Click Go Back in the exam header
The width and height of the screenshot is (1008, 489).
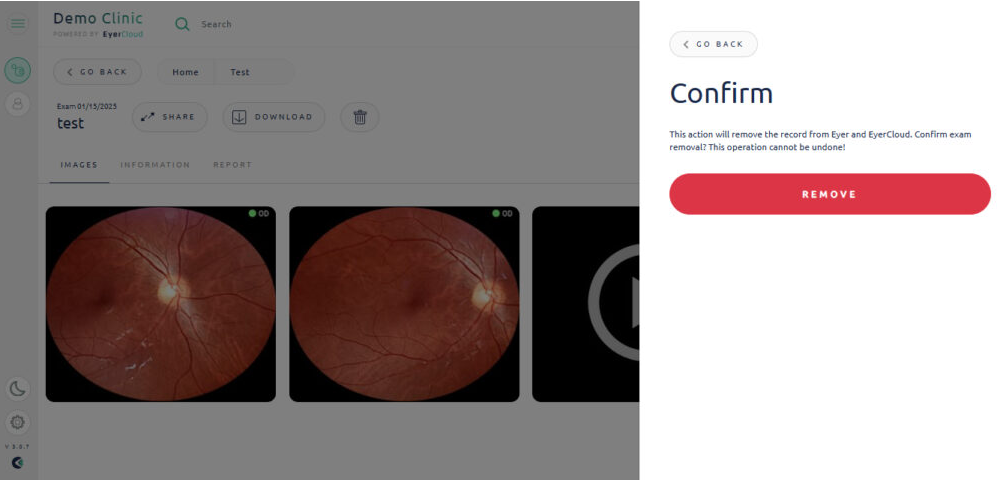(x=98, y=72)
